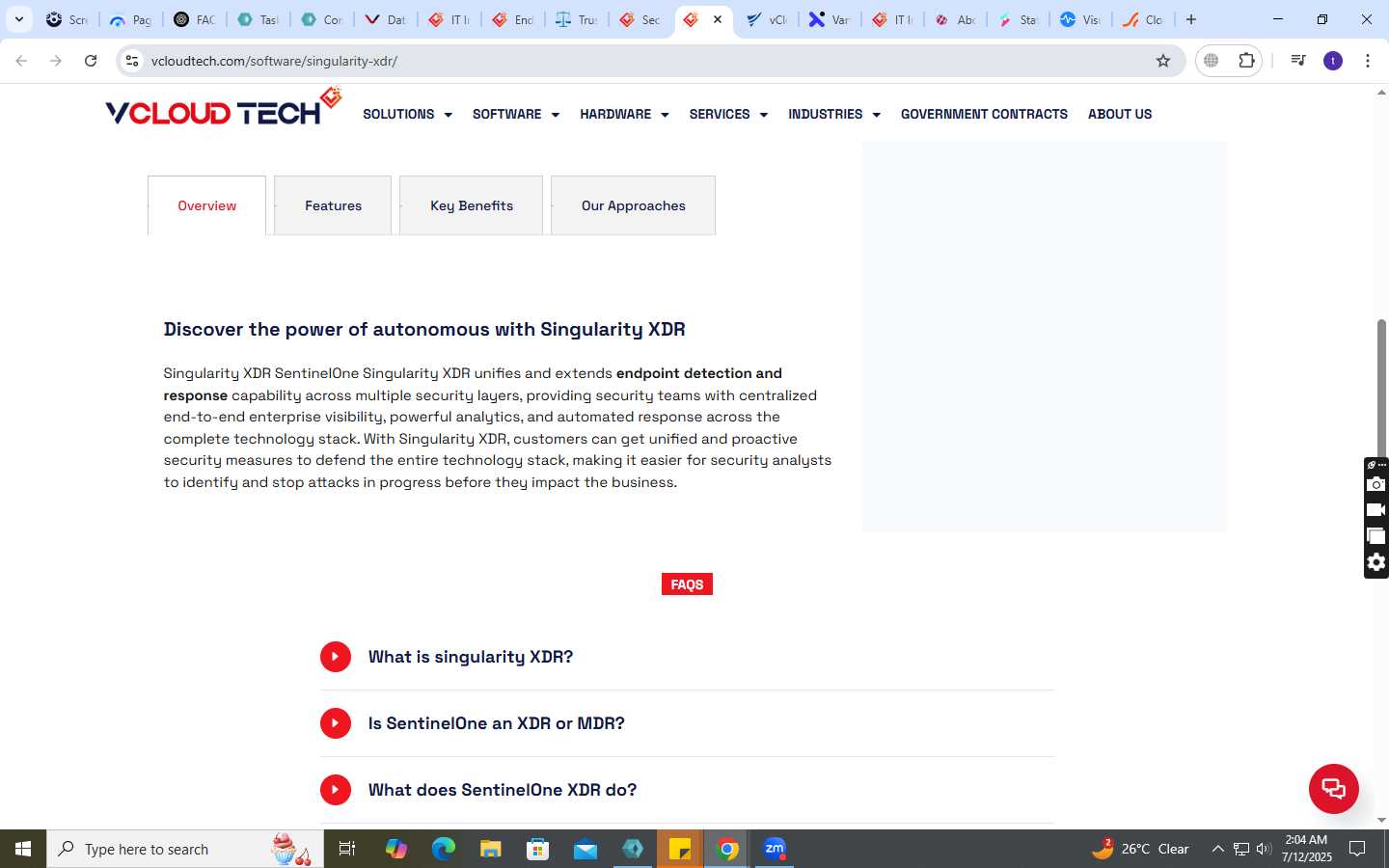Switch to the 'Dat' browser tab
This screenshot has height=868, width=1389.
click(x=385, y=19)
